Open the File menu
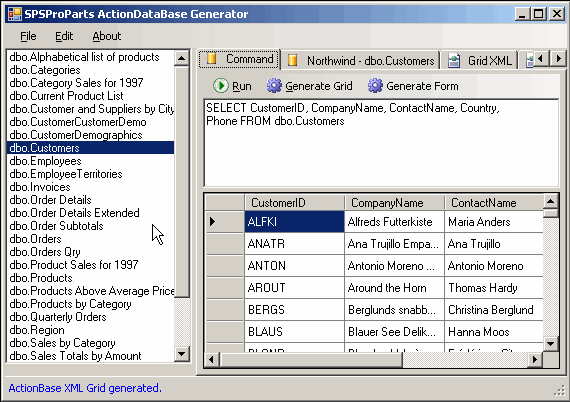 tap(28, 36)
